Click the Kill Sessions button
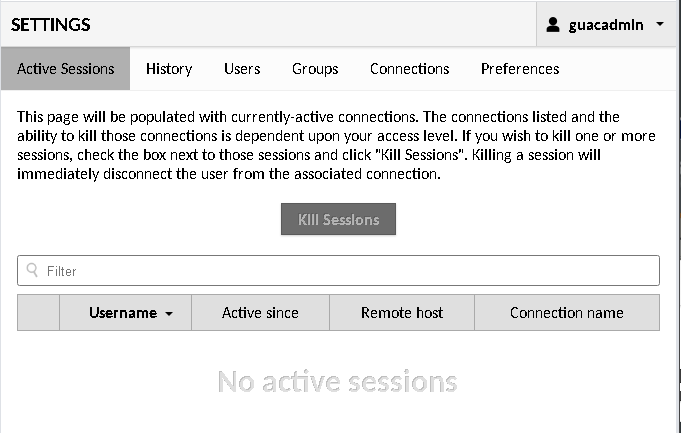 338,219
